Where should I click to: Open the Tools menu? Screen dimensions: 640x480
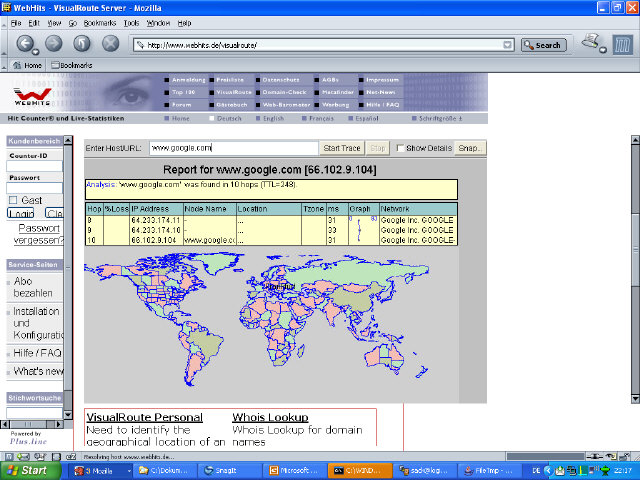coord(131,22)
